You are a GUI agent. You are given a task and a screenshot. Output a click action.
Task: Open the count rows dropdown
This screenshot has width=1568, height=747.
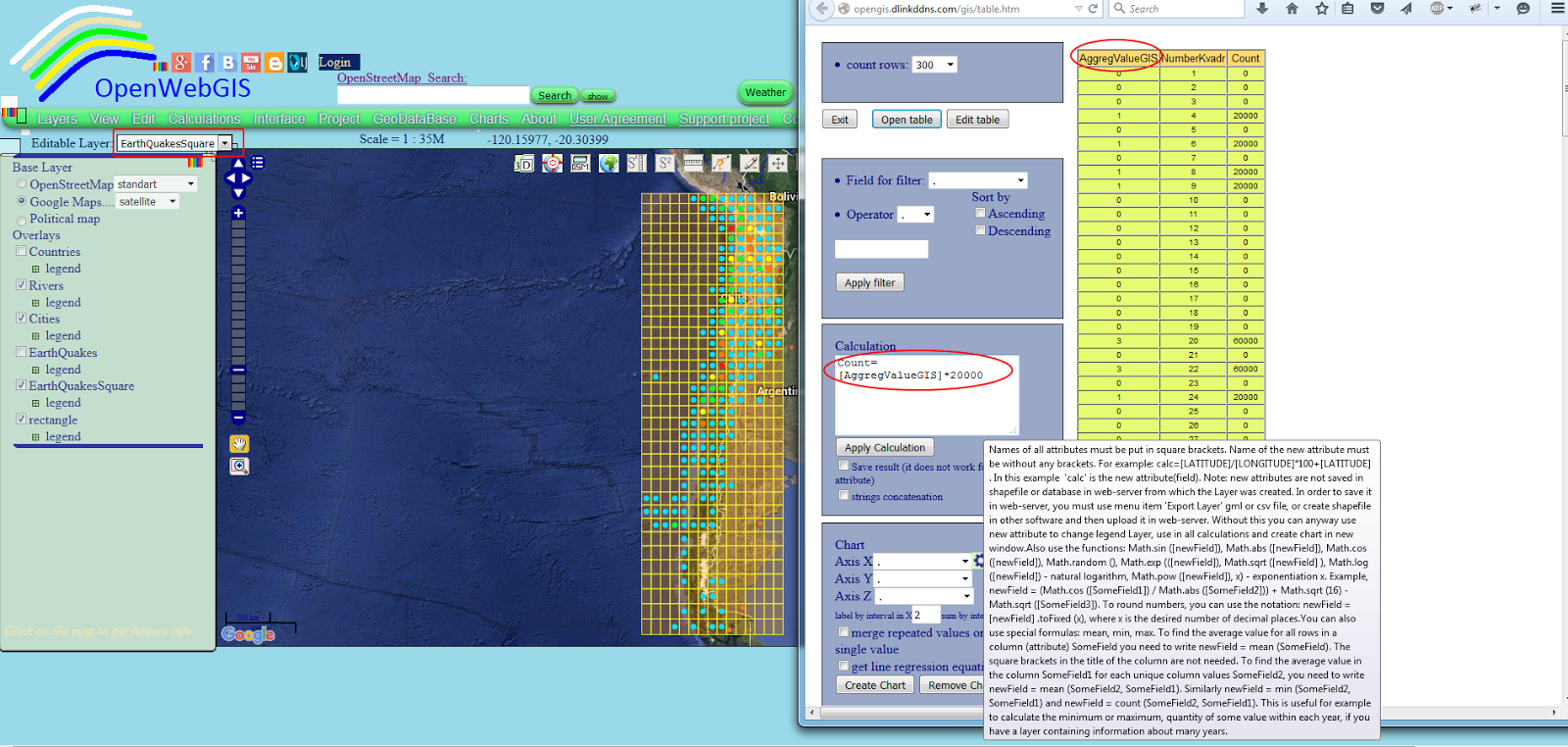935,65
